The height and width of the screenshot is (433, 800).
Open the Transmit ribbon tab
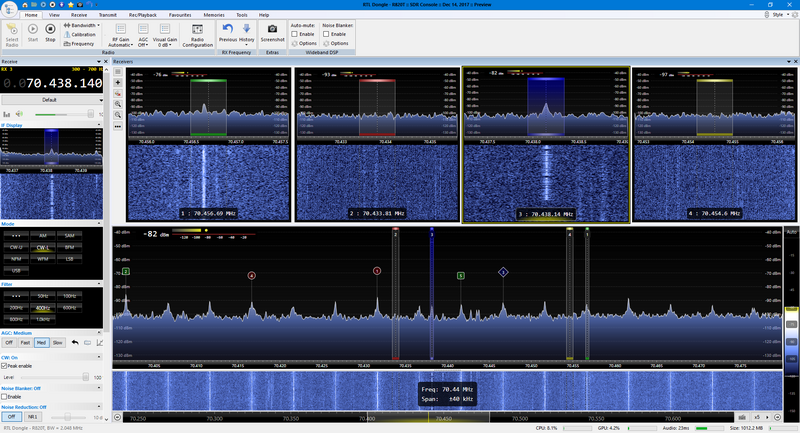(108, 15)
